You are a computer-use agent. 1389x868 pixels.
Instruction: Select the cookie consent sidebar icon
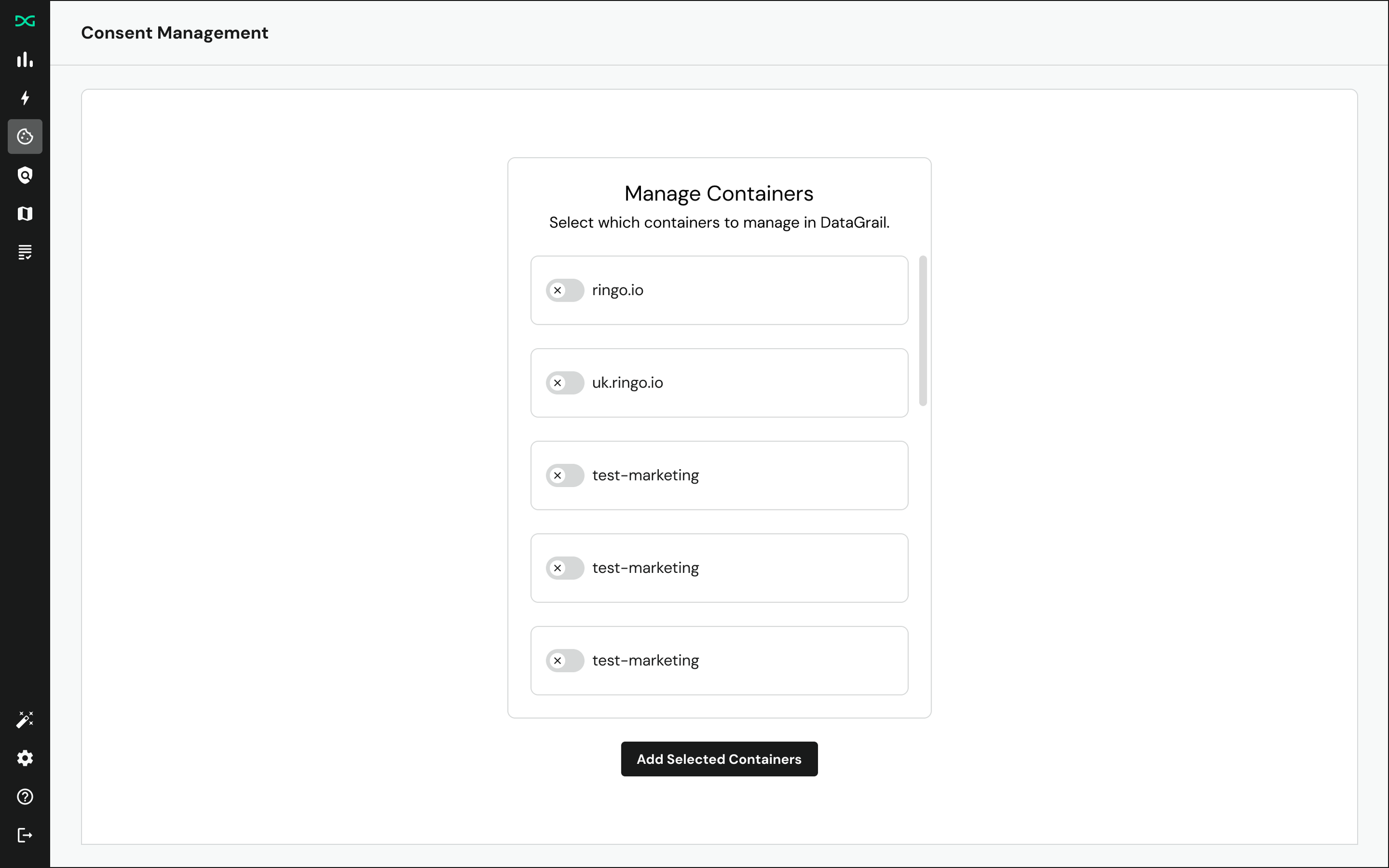tap(25, 136)
